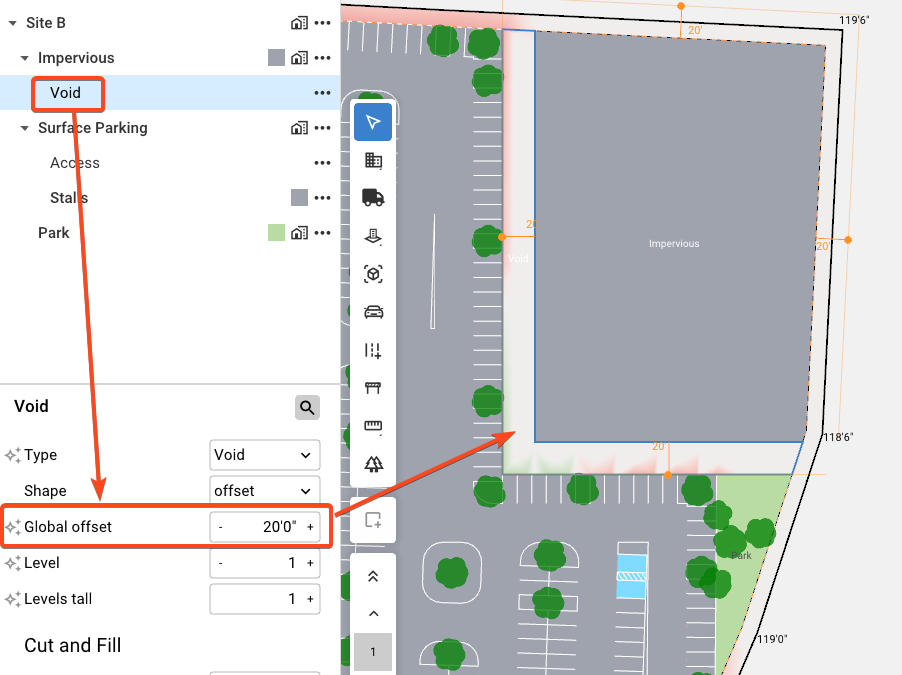Viewport: 902px width, 675px height.
Task: Select the arrow pointer tool
Action: point(373,122)
